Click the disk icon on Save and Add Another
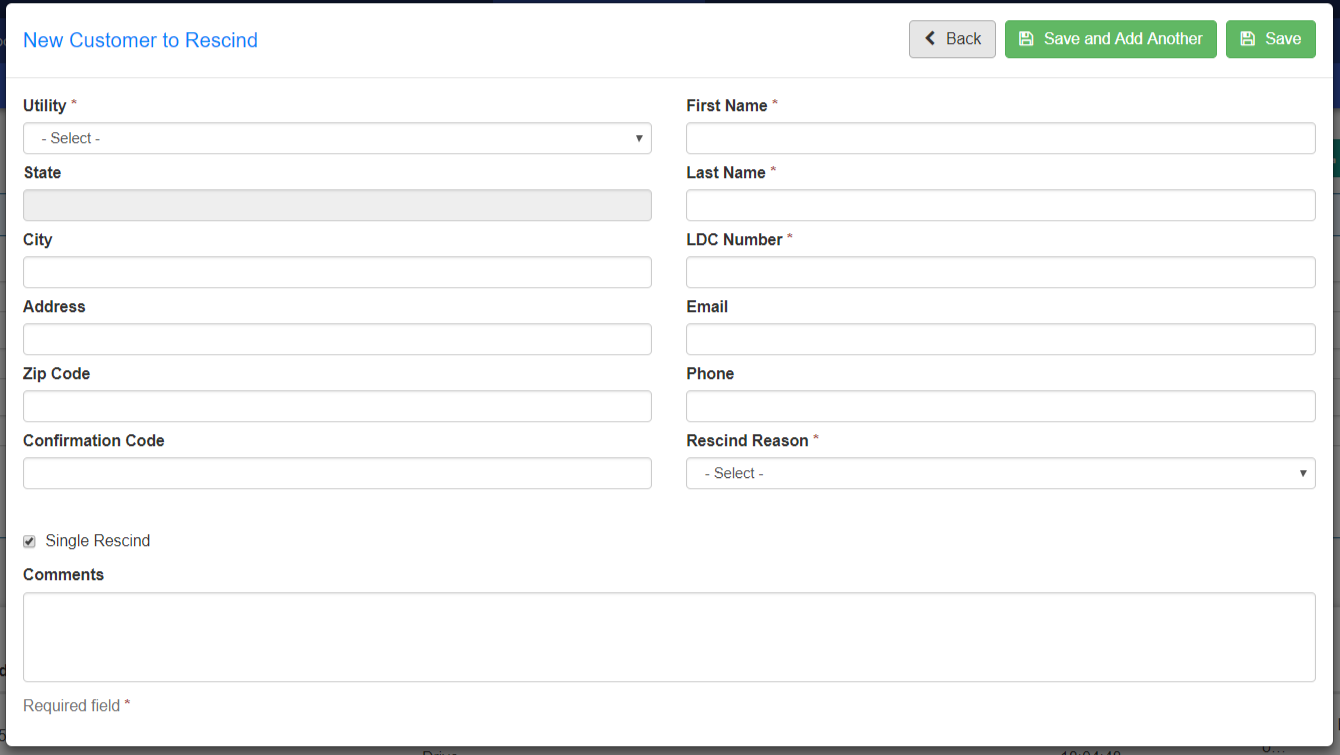The width and height of the screenshot is (1340, 755). tap(1026, 39)
